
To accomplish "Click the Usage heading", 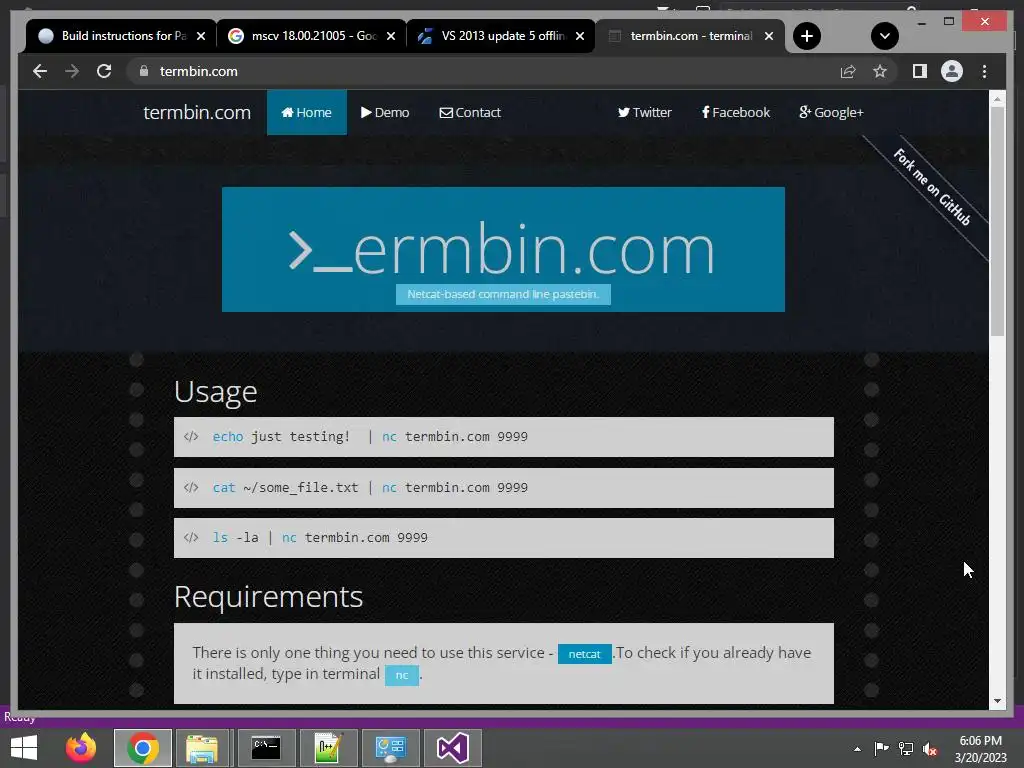I will [x=216, y=392].
